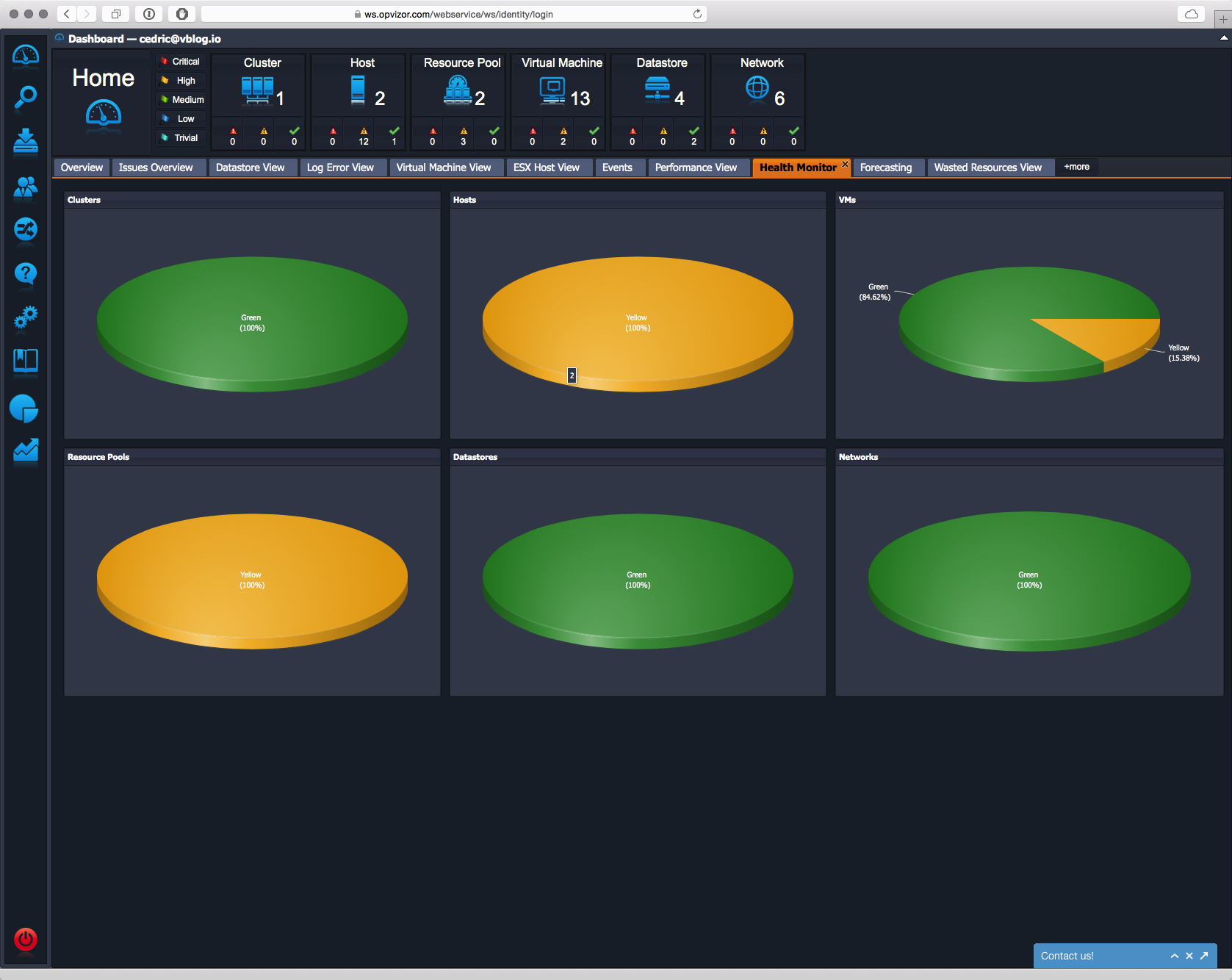
Task: Expand the Contact us chat panel
Action: 1174,956
